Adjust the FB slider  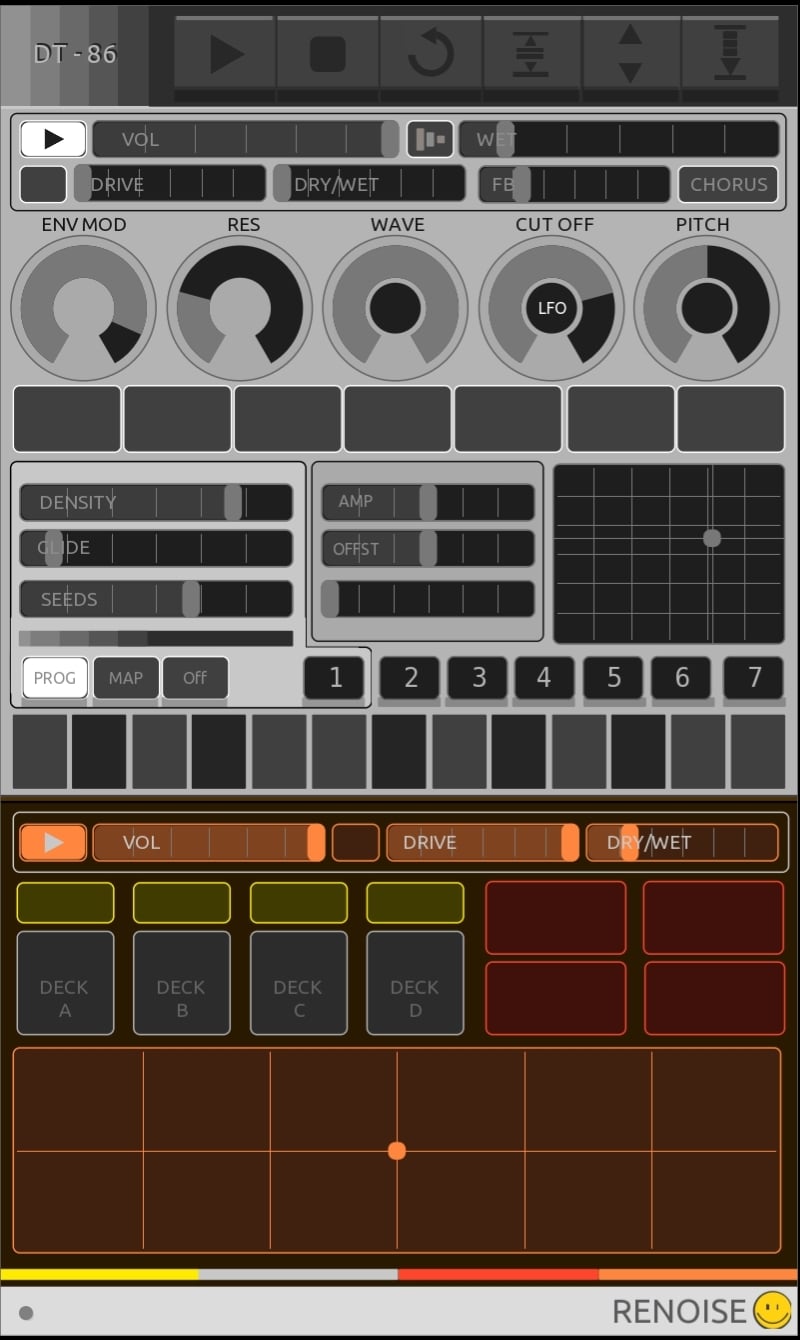pyautogui.click(x=574, y=184)
